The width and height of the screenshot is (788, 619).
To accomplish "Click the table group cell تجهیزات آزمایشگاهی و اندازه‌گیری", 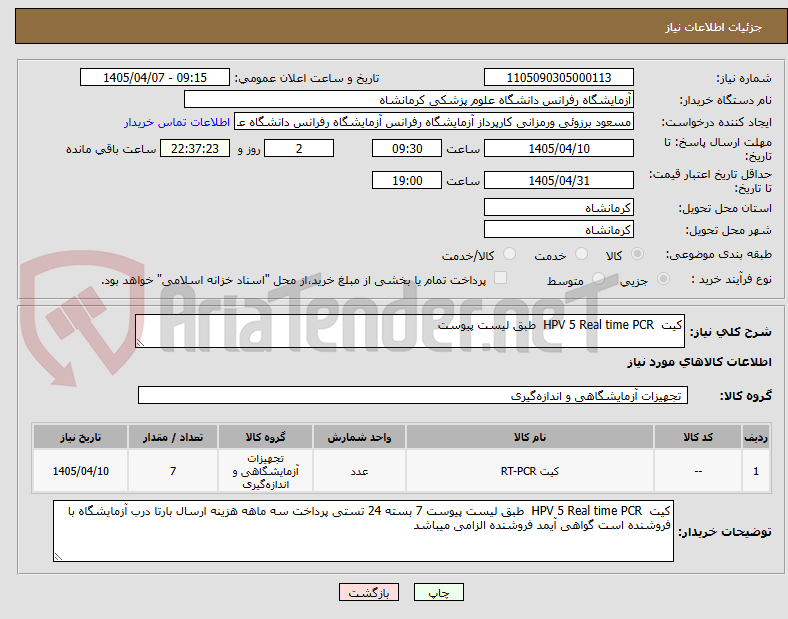I will (265, 471).
